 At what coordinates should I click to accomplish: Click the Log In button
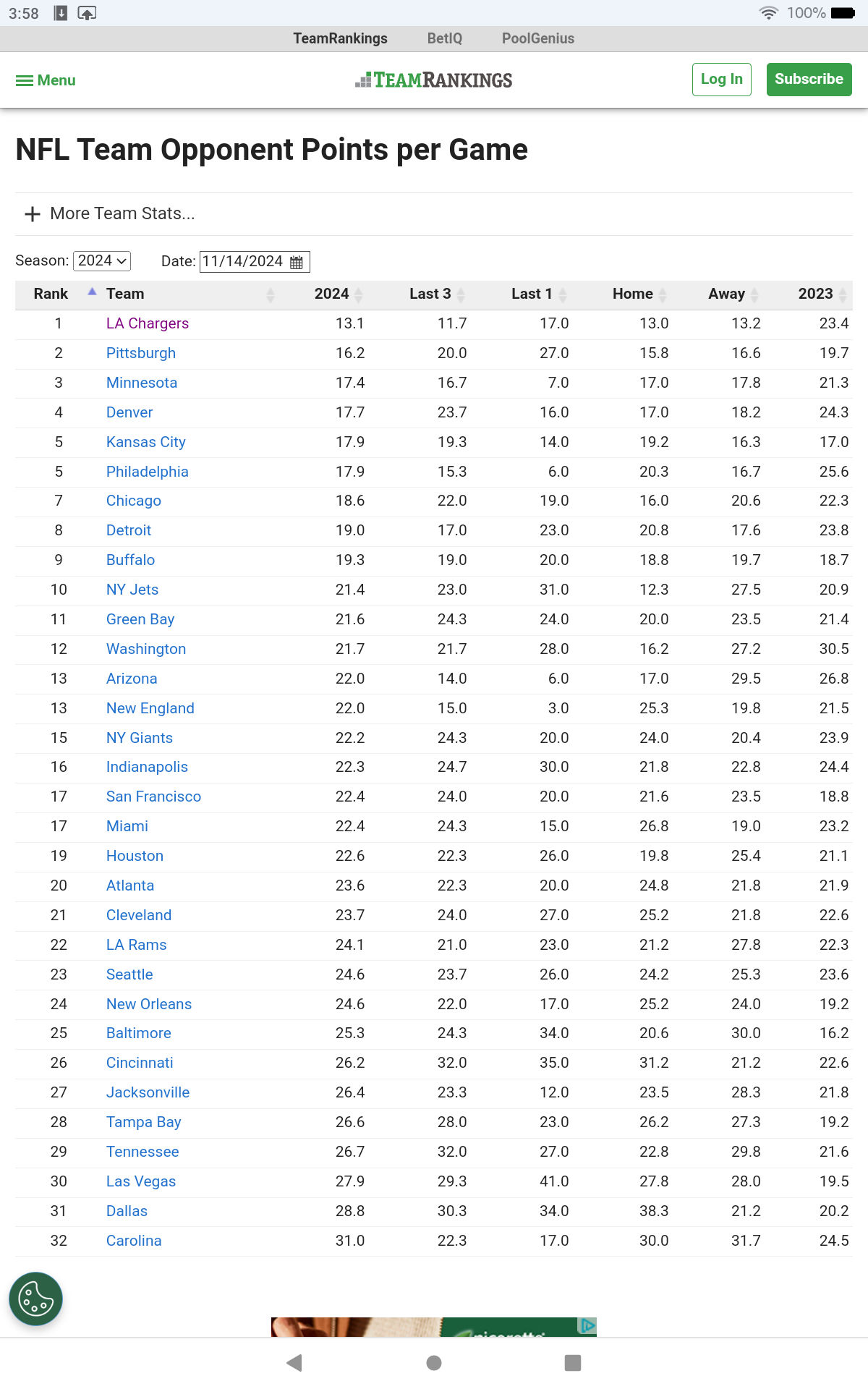pyautogui.click(x=721, y=79)
